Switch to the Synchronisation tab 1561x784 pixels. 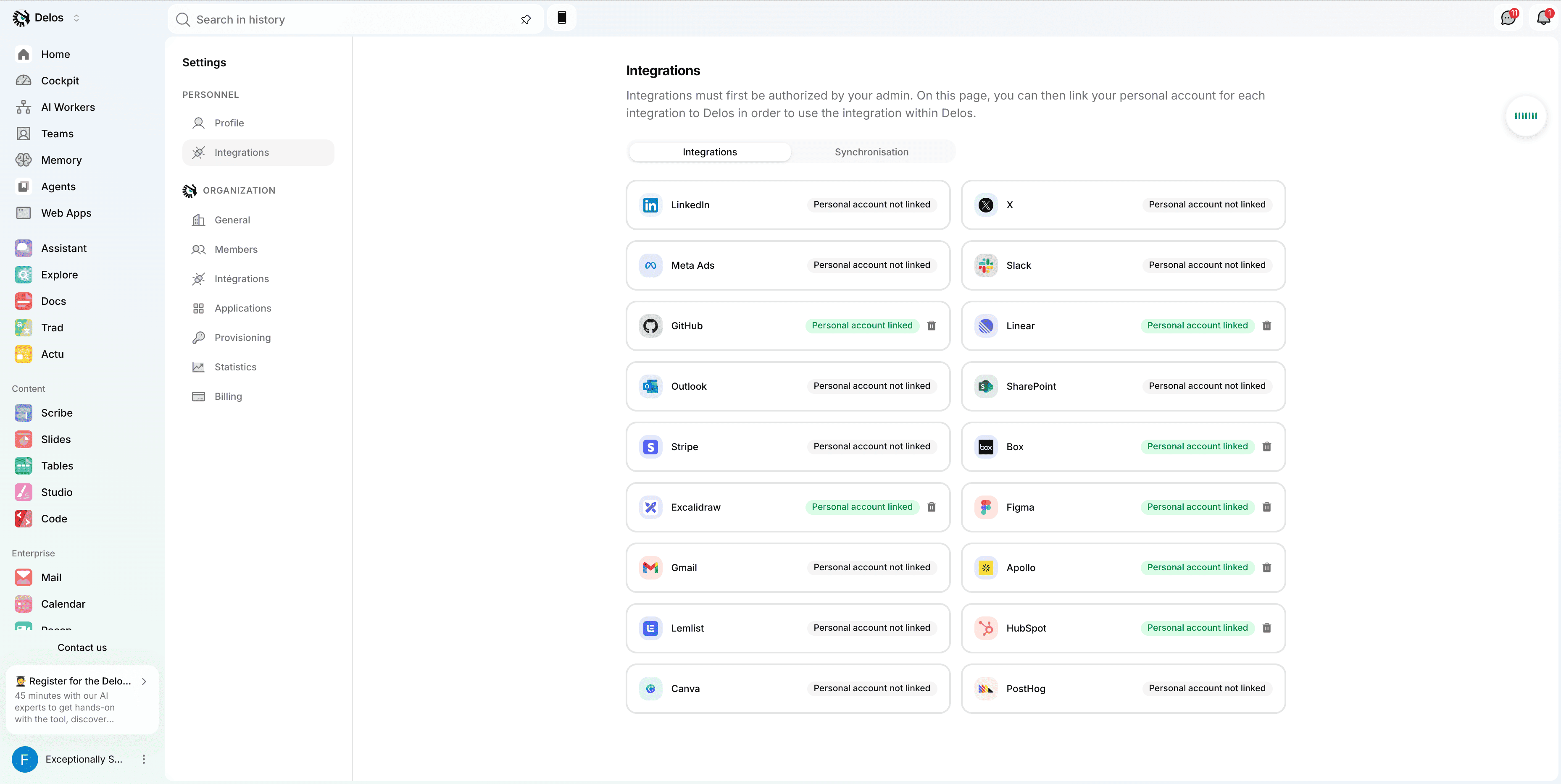tap(871, 152)
